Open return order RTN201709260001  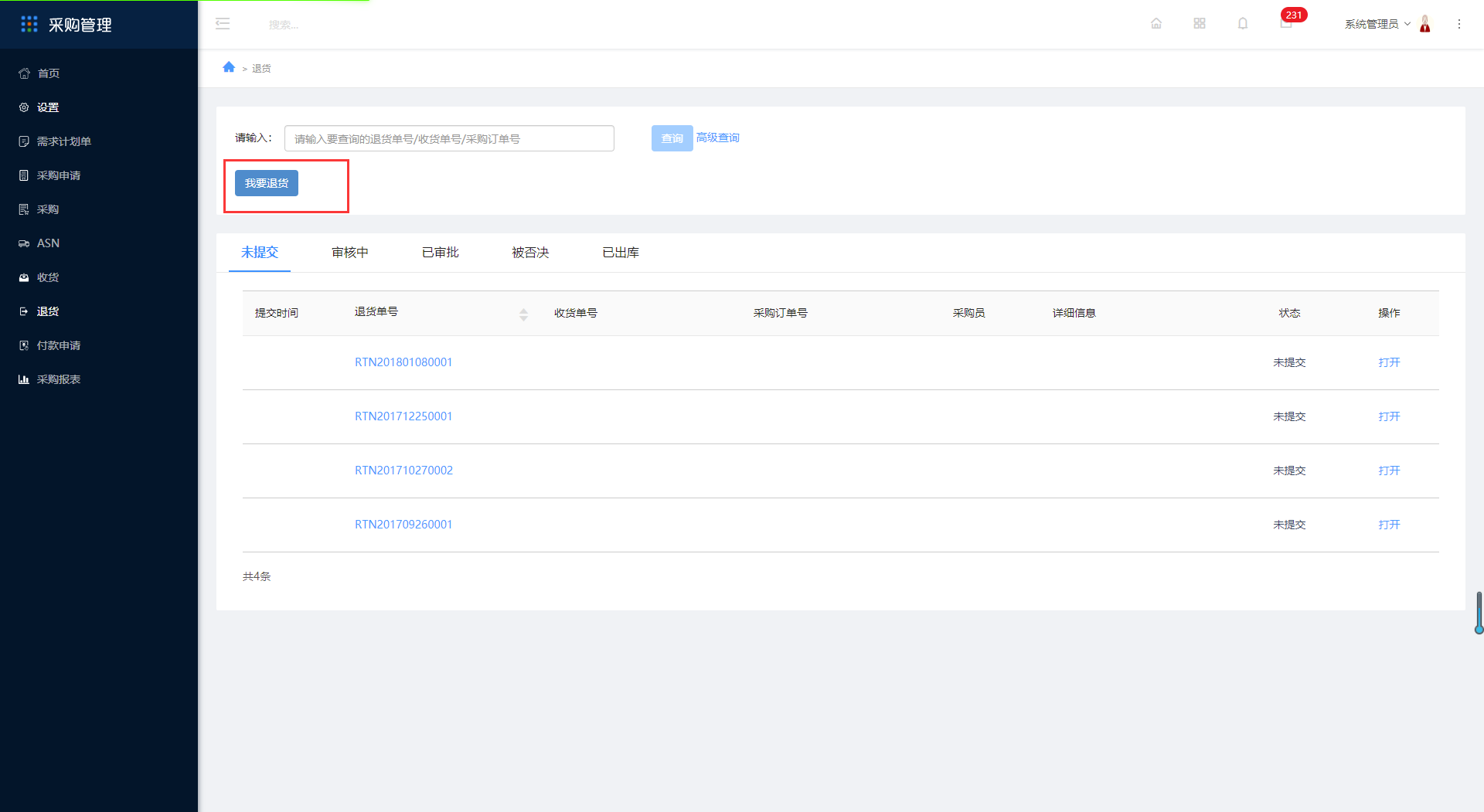point(403,525)
